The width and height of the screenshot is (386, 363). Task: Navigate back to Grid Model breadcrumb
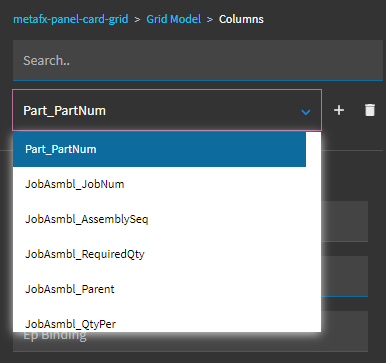pos(174,19)
